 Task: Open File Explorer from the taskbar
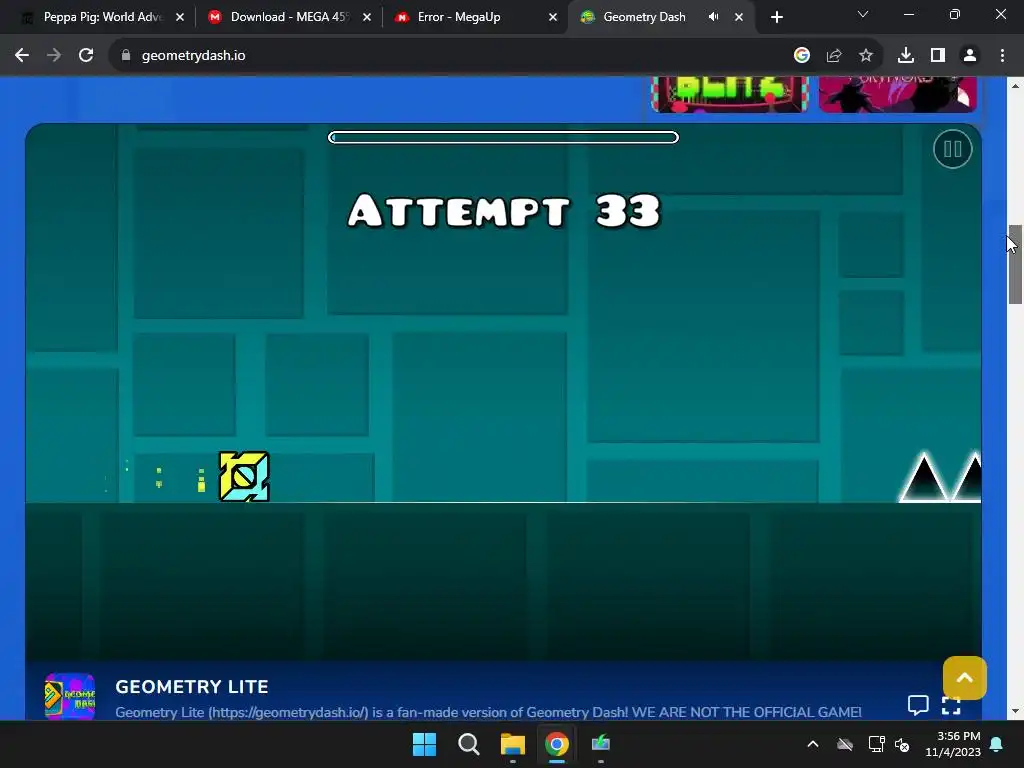coord(513,744)
